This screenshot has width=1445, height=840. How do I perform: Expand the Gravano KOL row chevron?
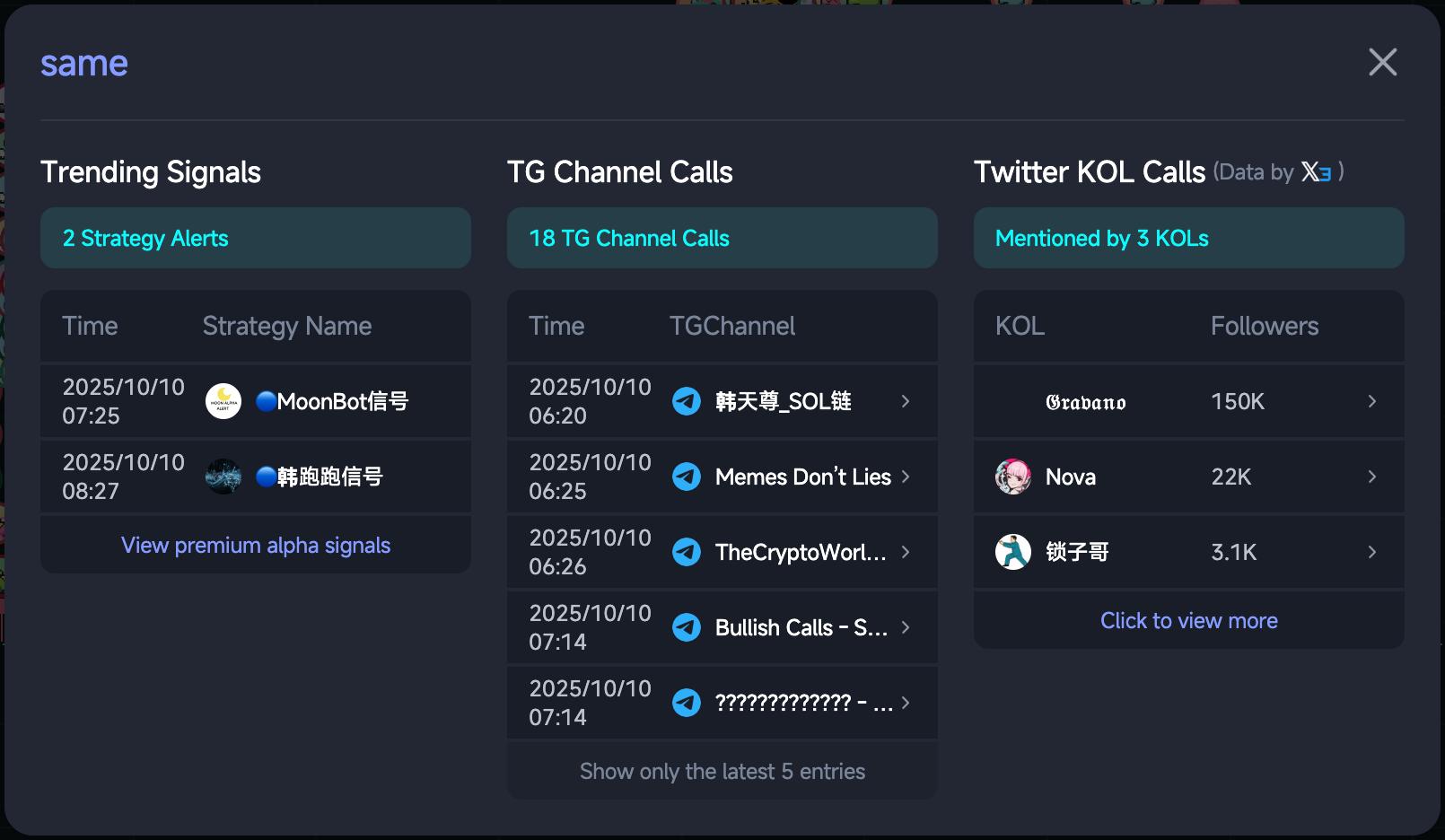tap(1371, 401)
